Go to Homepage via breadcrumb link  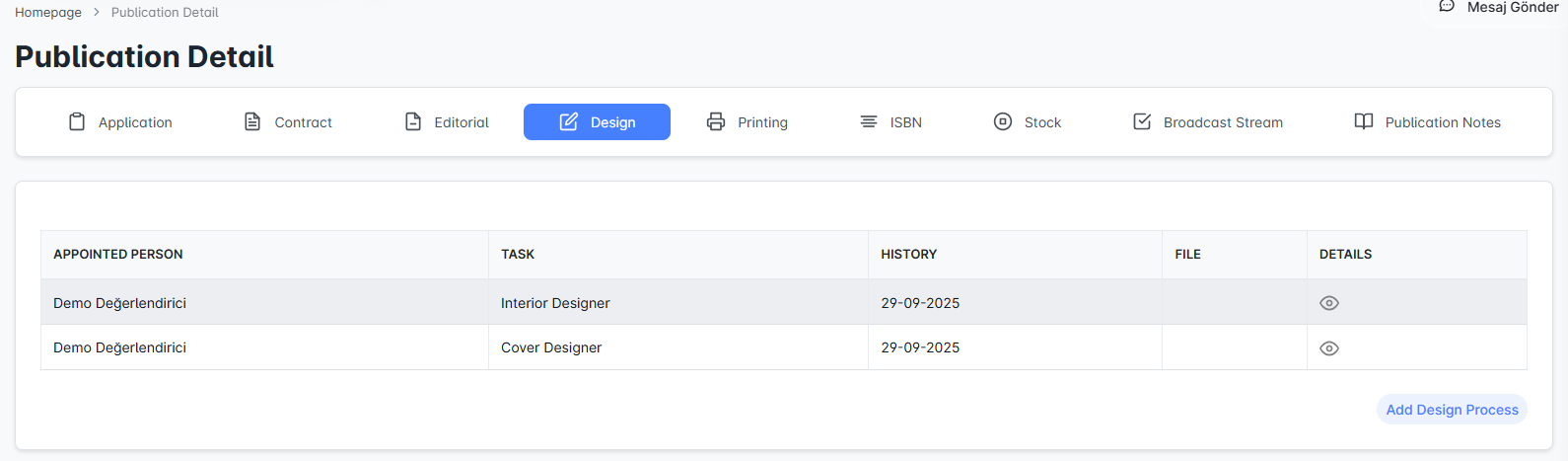[48, 13]
